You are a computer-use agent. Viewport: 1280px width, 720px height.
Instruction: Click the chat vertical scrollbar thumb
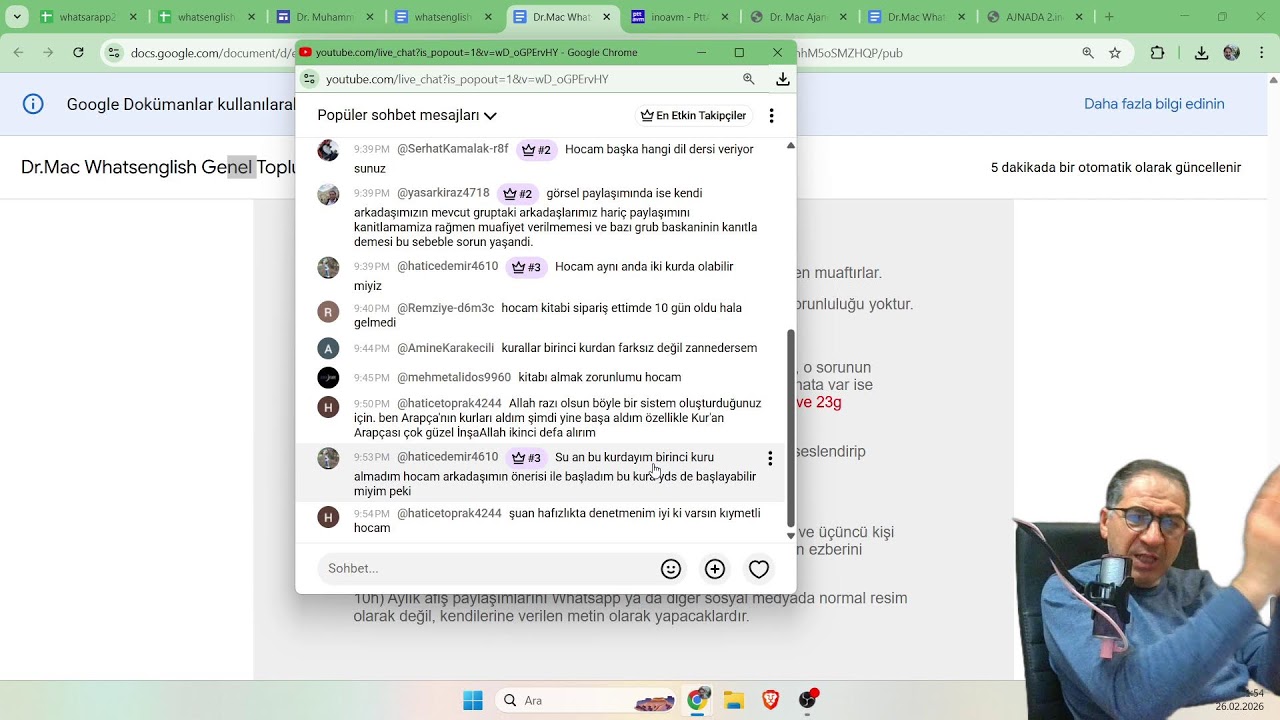(790, 429)
